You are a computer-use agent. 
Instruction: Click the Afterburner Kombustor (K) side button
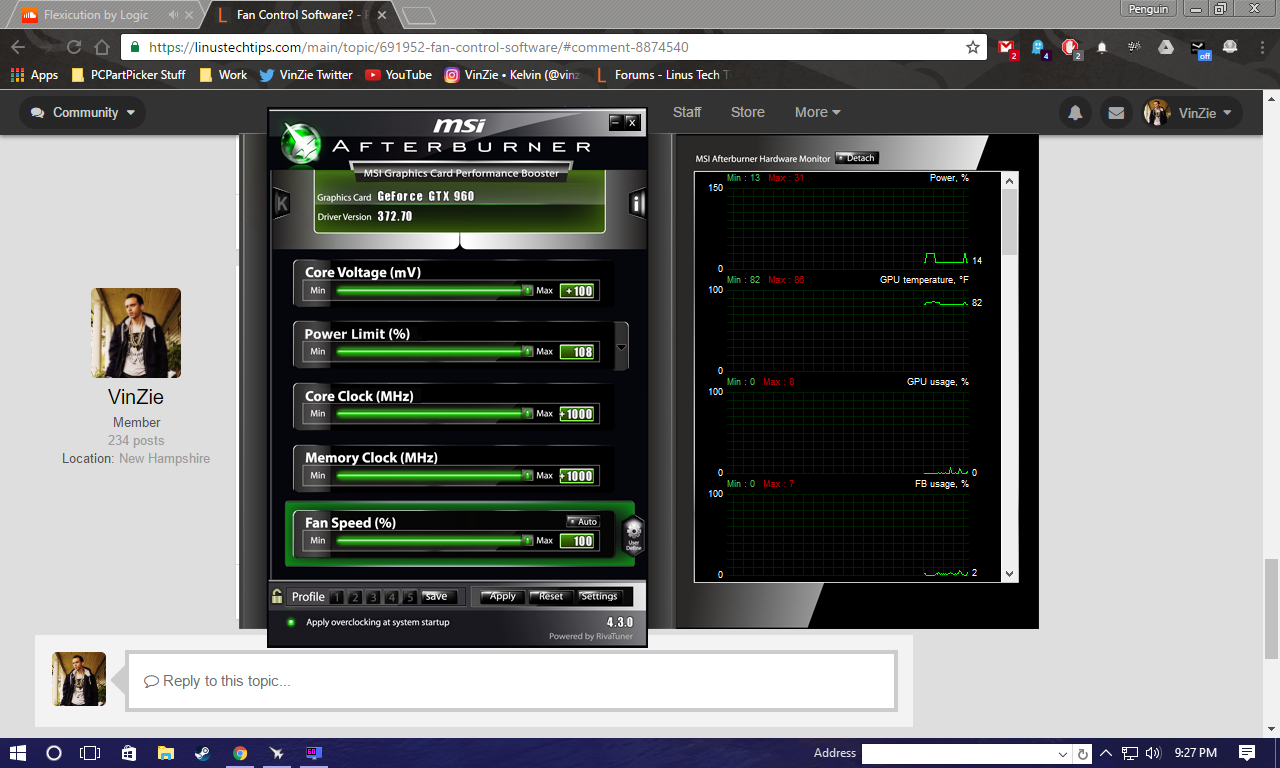click(282, 204)
